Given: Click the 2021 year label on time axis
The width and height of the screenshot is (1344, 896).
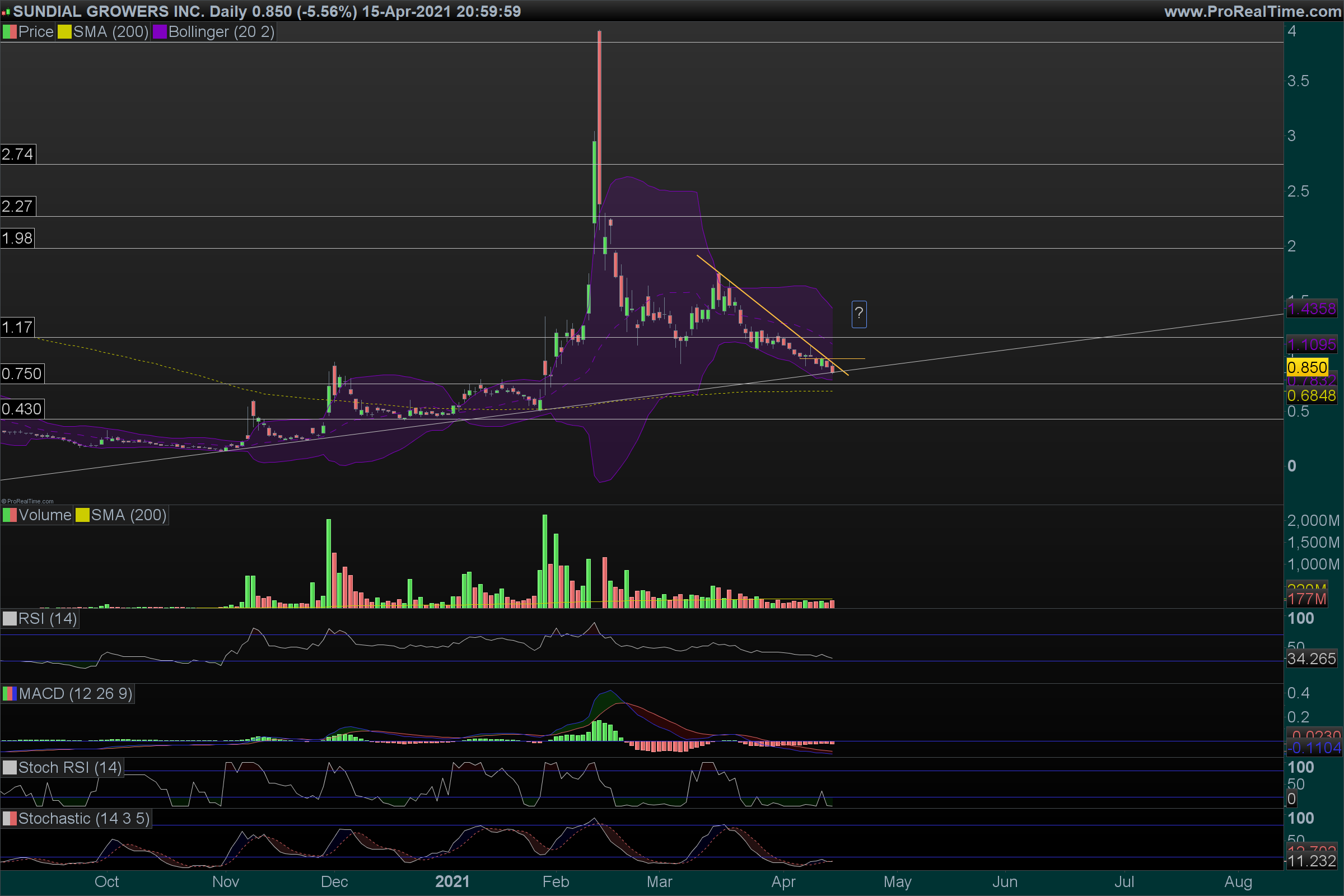Looking at the screenshot, I should (x=452, y=881).
